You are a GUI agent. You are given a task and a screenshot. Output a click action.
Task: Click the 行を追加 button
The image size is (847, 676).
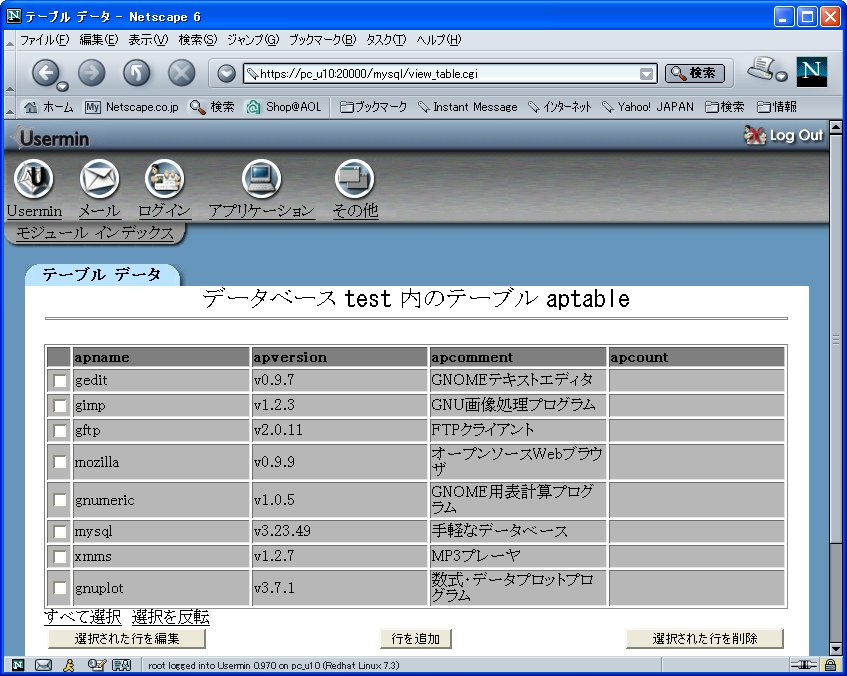[415, 639]
